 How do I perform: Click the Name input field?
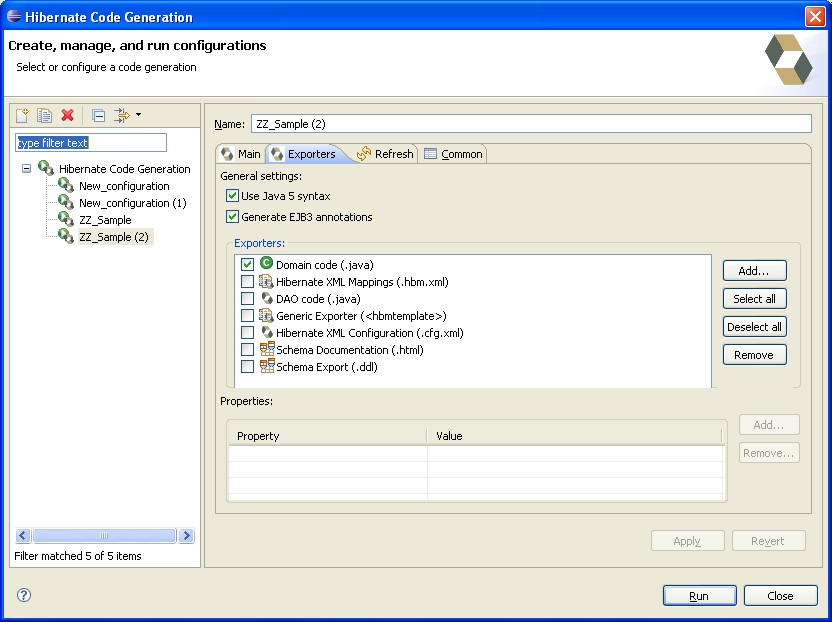(531, 124)
